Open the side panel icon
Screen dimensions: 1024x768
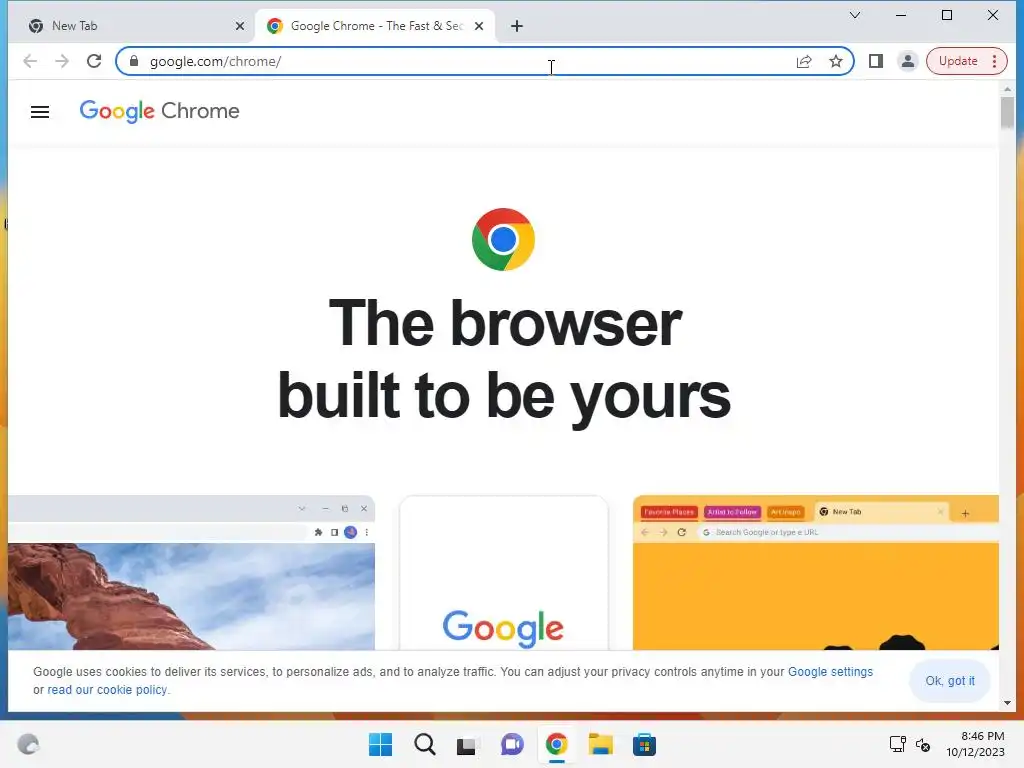point(876,61)
